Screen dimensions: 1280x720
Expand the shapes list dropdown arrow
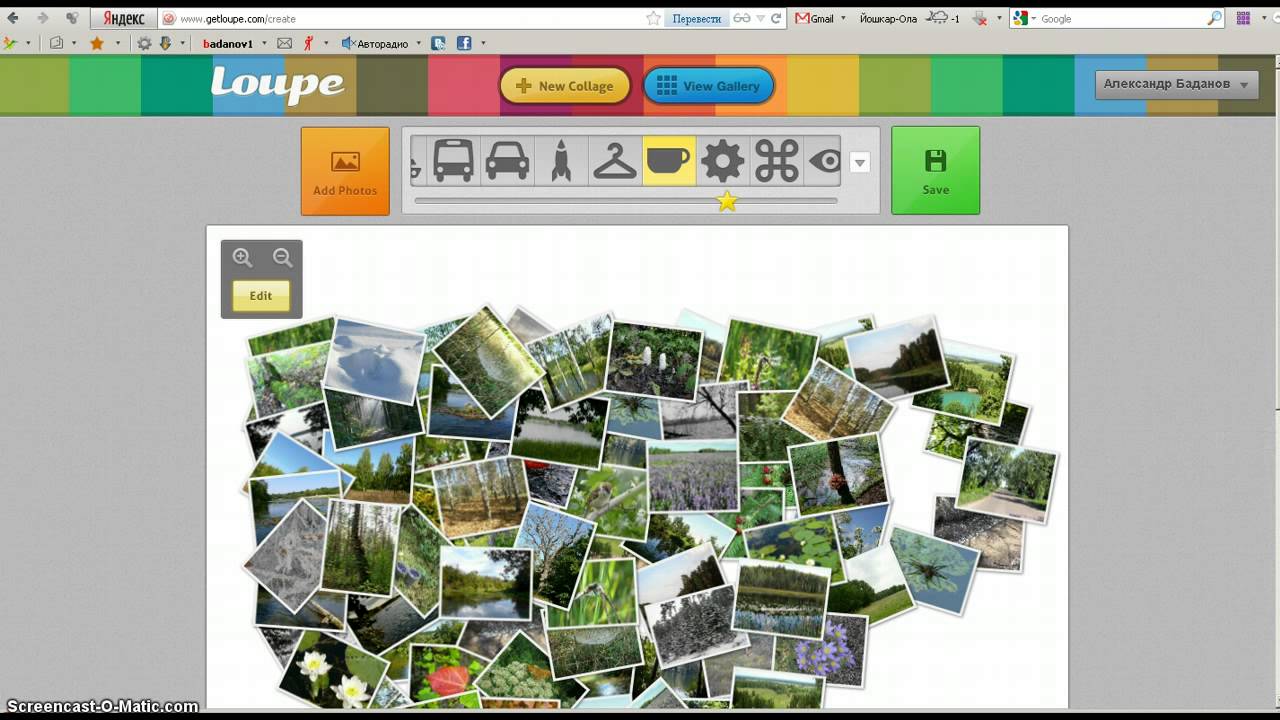(859, 163)
